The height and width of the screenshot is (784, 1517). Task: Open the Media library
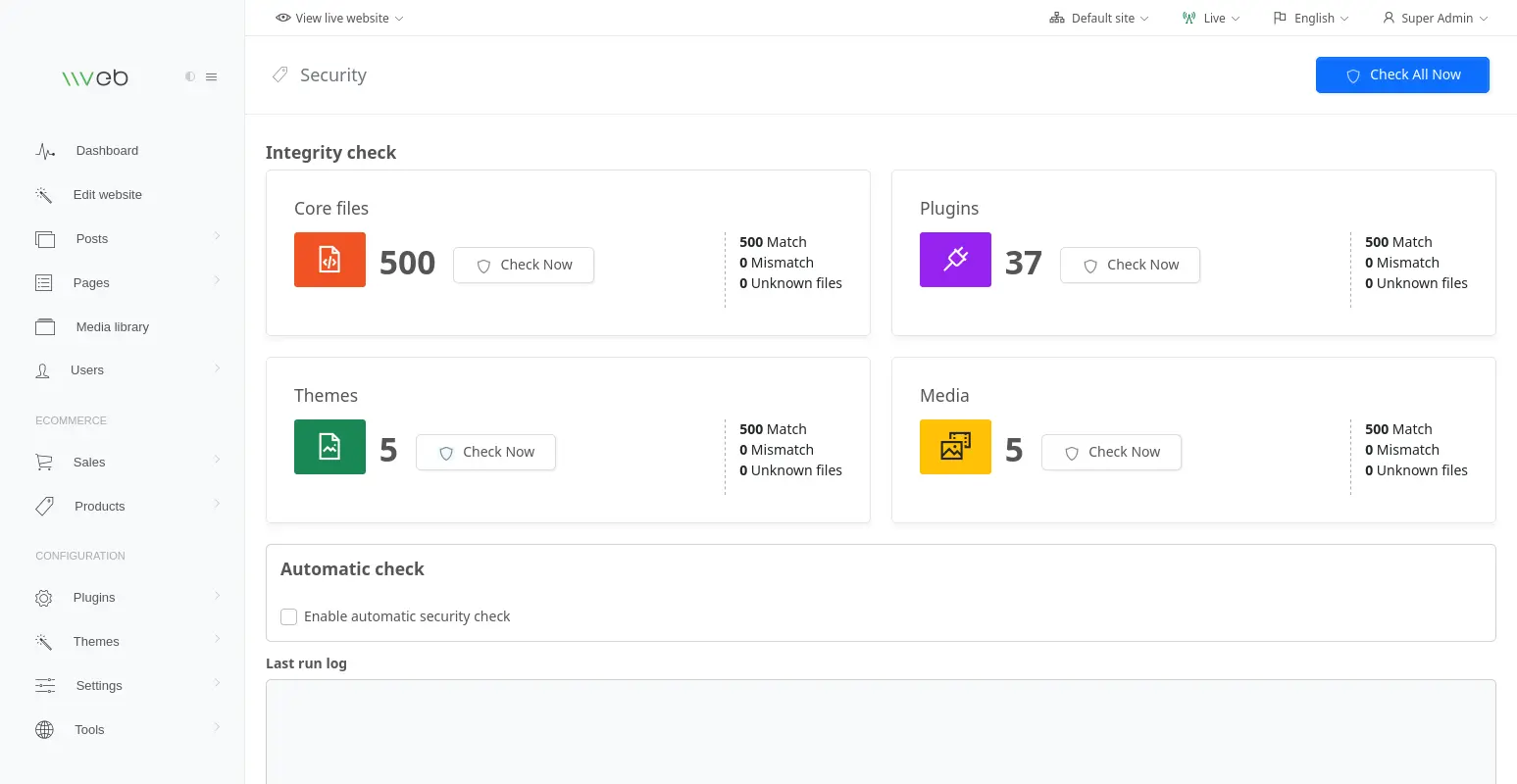[x=113, y=326]
